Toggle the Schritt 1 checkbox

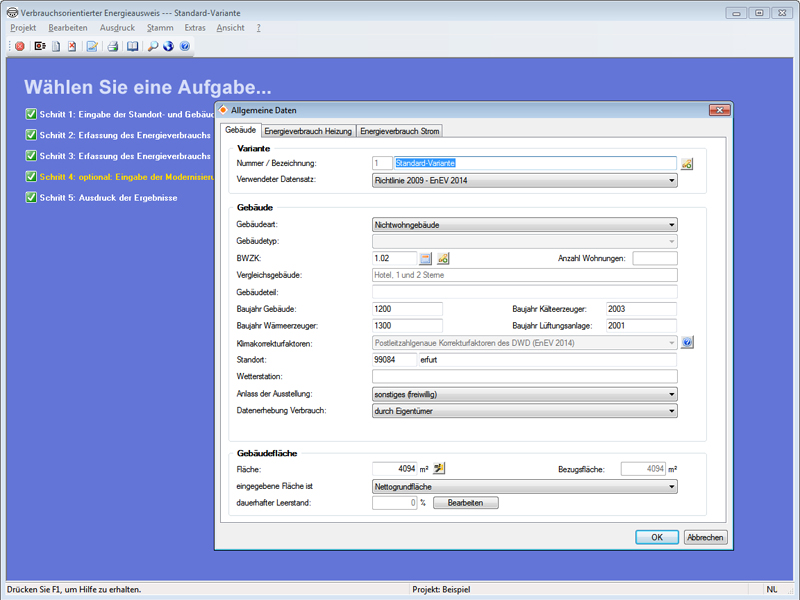31,114
